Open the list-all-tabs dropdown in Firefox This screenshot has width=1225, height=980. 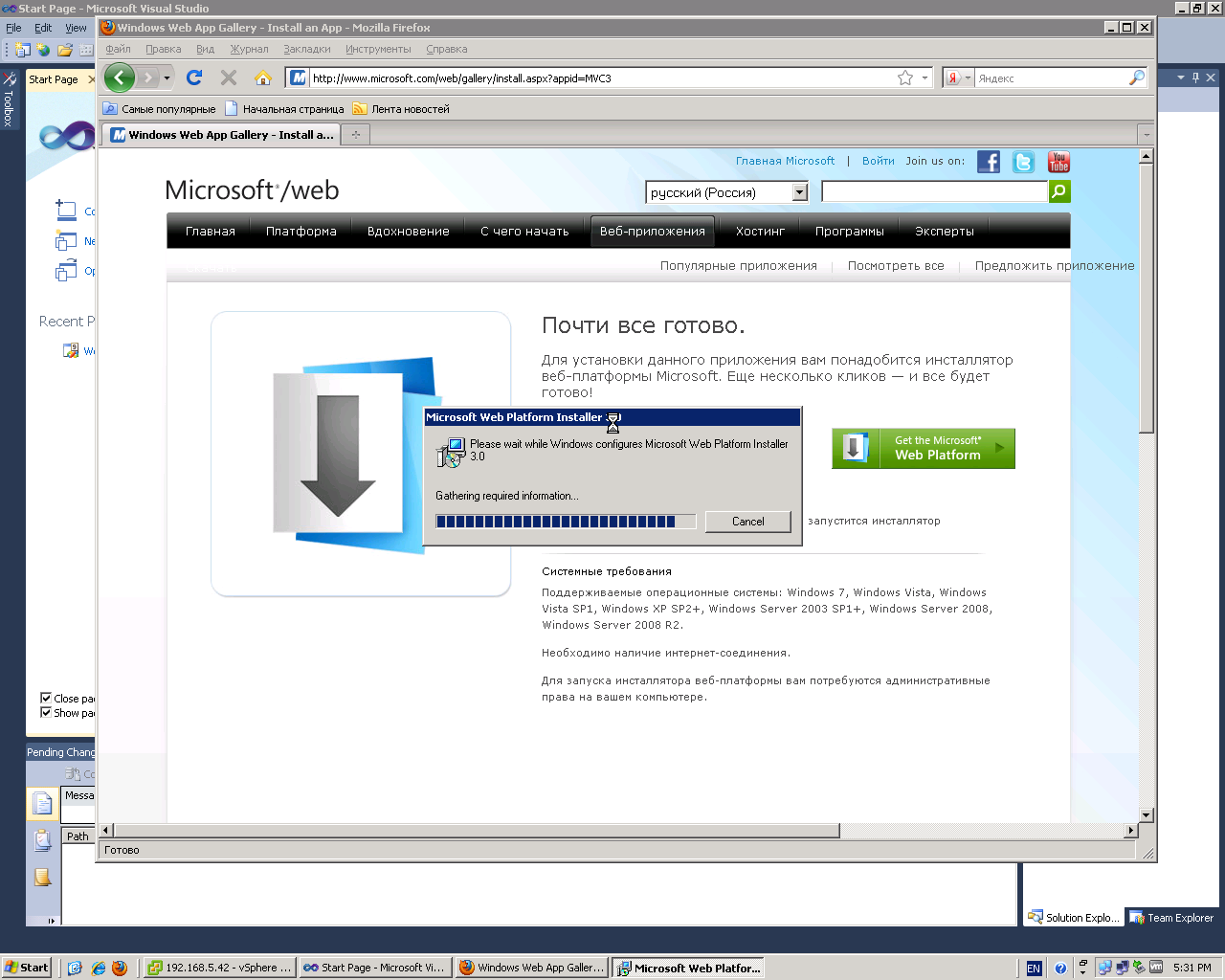(x=1145, y=135)
